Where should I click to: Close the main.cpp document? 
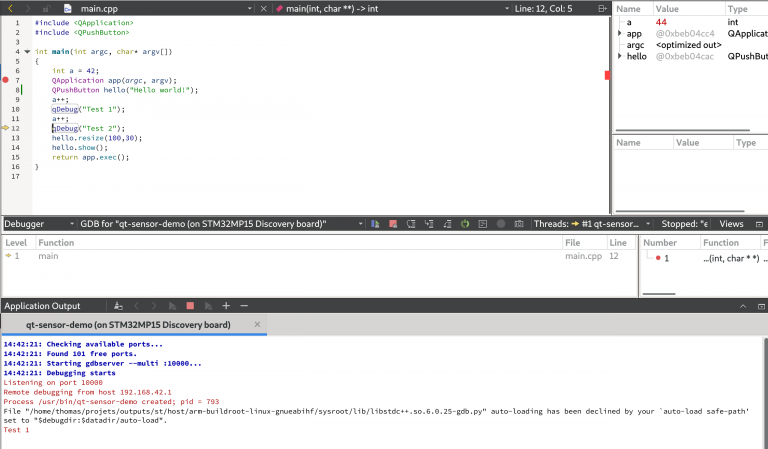pos(264,8)
